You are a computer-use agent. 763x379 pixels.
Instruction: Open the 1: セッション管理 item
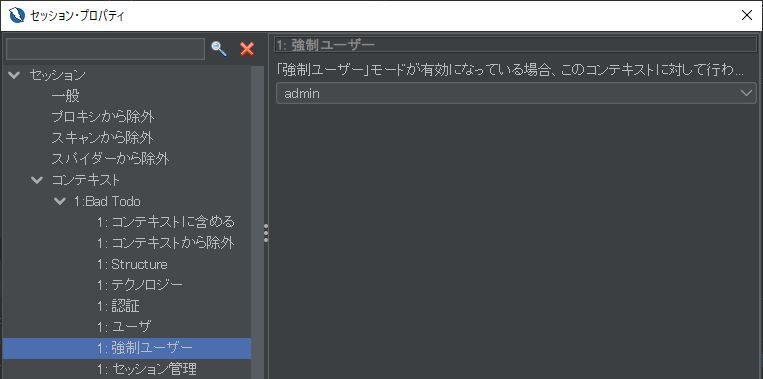146,369
